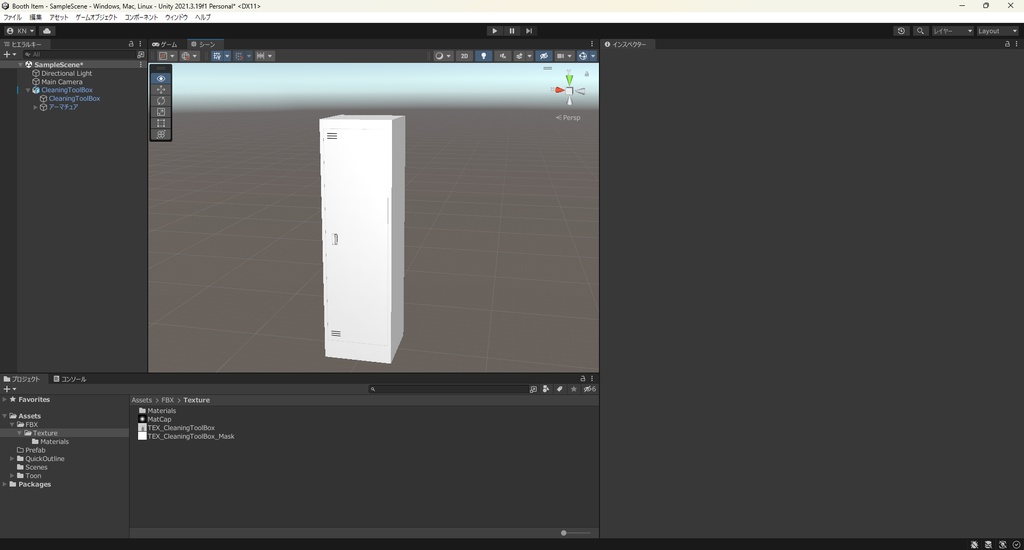This screenshot has height=550, width=1024.
Task: Toggle hidden objects visibility button in Scene
Action: [x=543, y=56]
